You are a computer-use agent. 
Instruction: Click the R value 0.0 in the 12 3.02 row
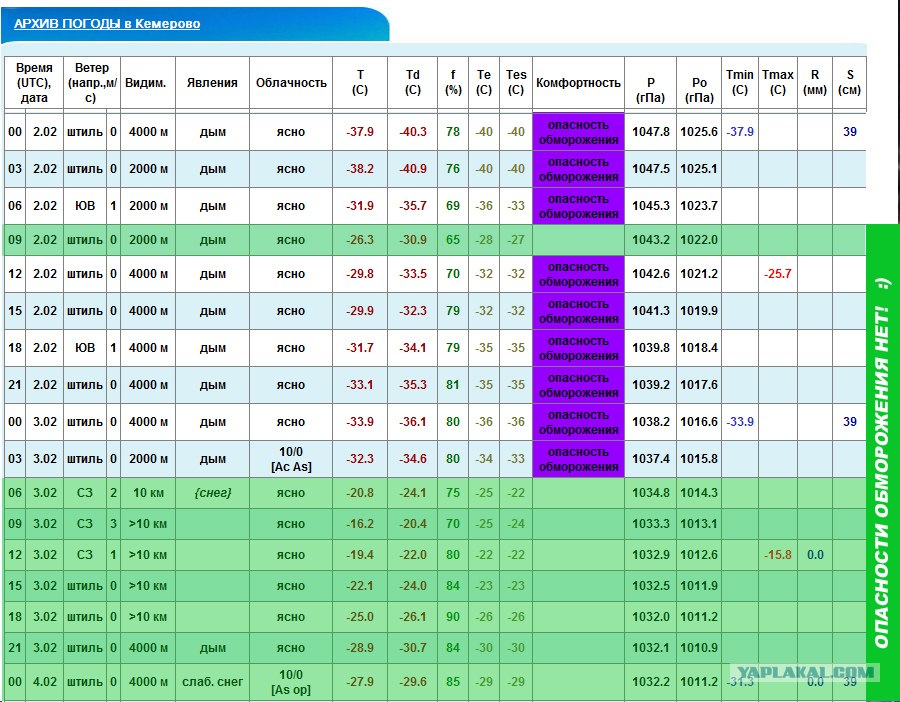pyautogui.click(x=815, y=554)
